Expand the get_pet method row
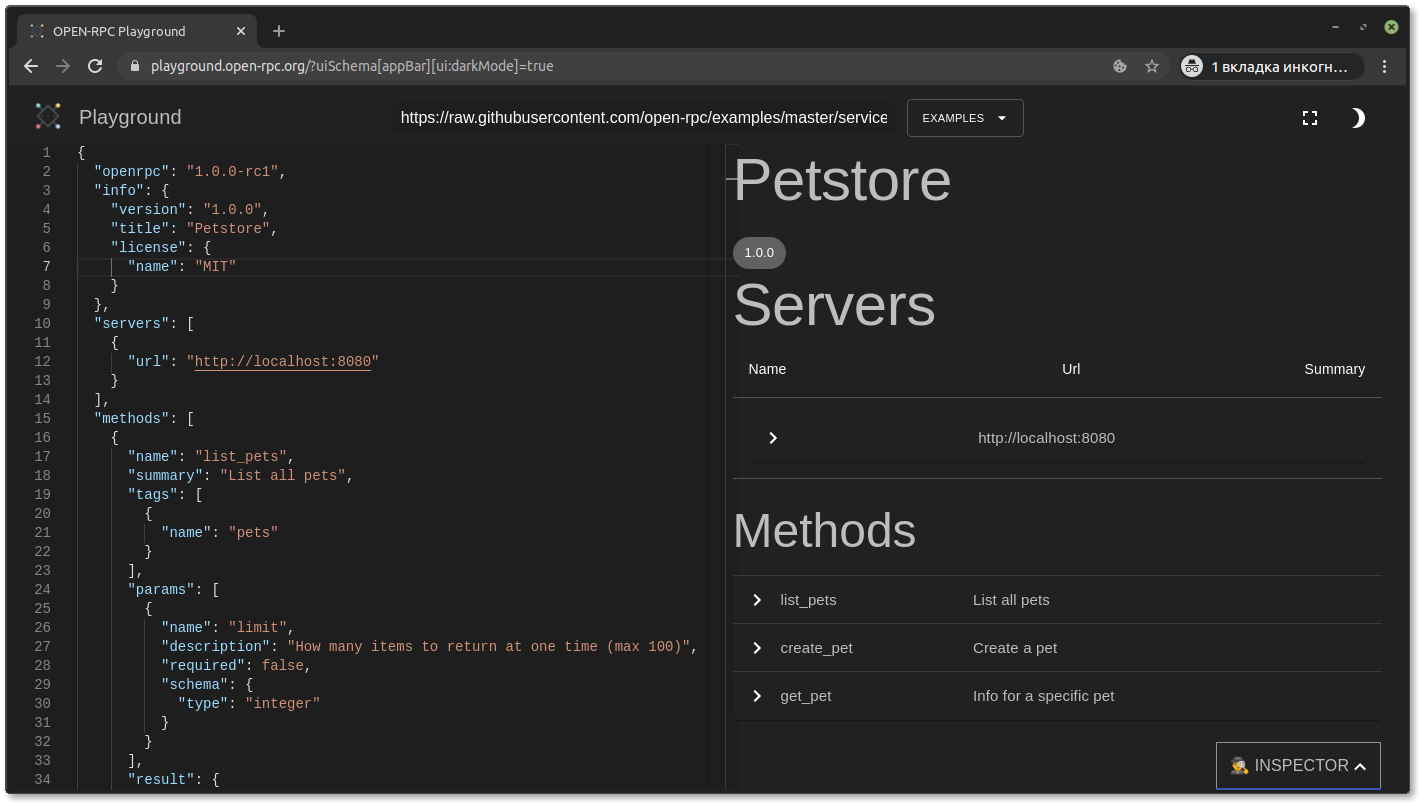 click(x=757, y=696)
